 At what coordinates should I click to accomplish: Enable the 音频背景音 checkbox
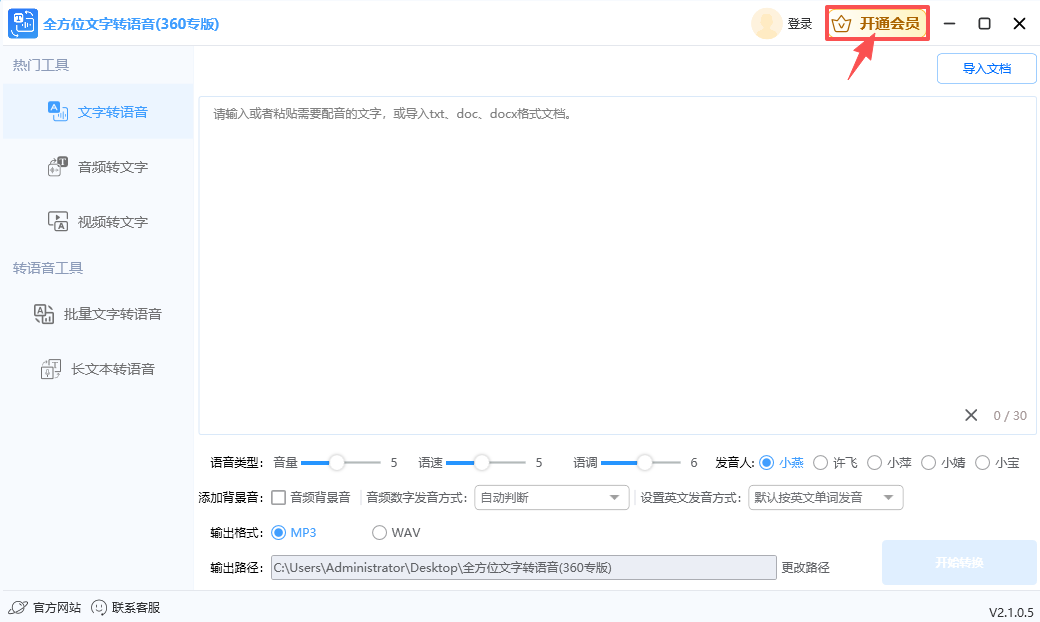[x=278, y=497]
